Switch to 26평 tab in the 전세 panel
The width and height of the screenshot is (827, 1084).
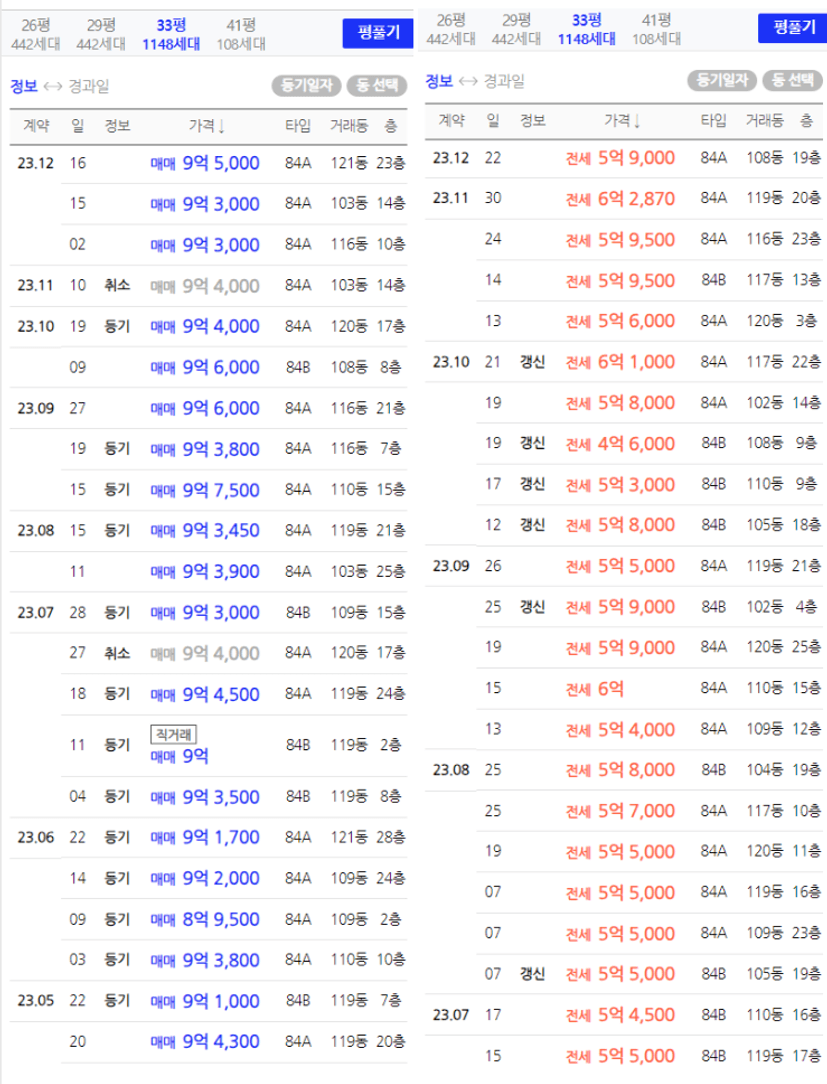(451, 29)
